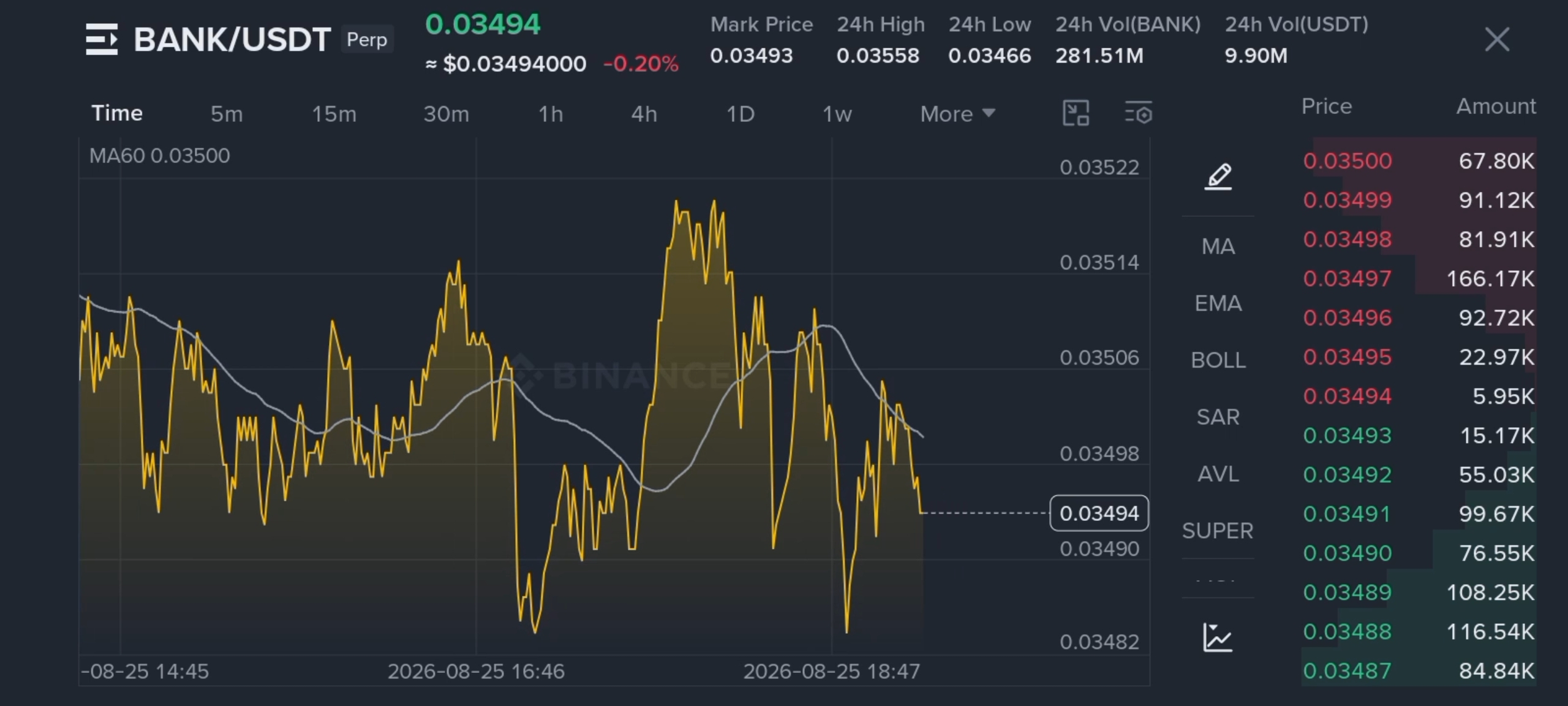Toggle the BOLL indicator

(1218, 360)
